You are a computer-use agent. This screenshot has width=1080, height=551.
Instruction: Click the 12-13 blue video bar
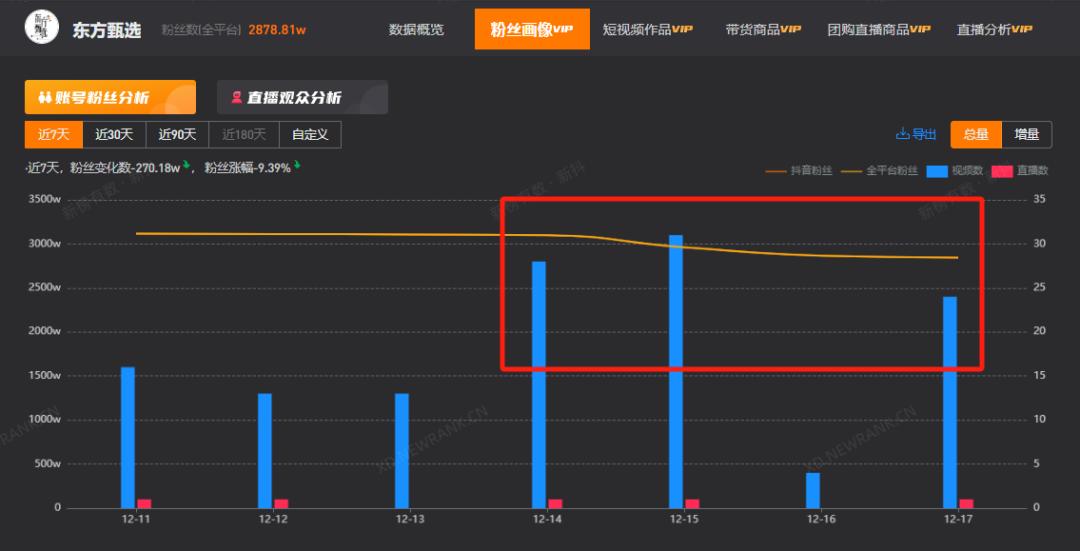tap(402, 451)
